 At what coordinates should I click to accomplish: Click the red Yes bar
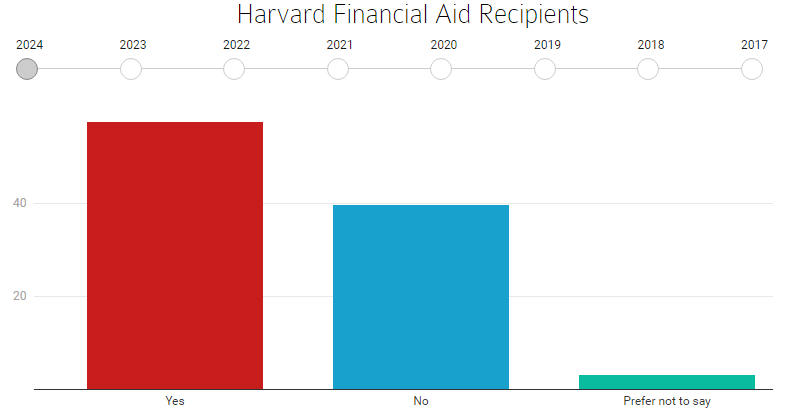(x=175, y=255)
